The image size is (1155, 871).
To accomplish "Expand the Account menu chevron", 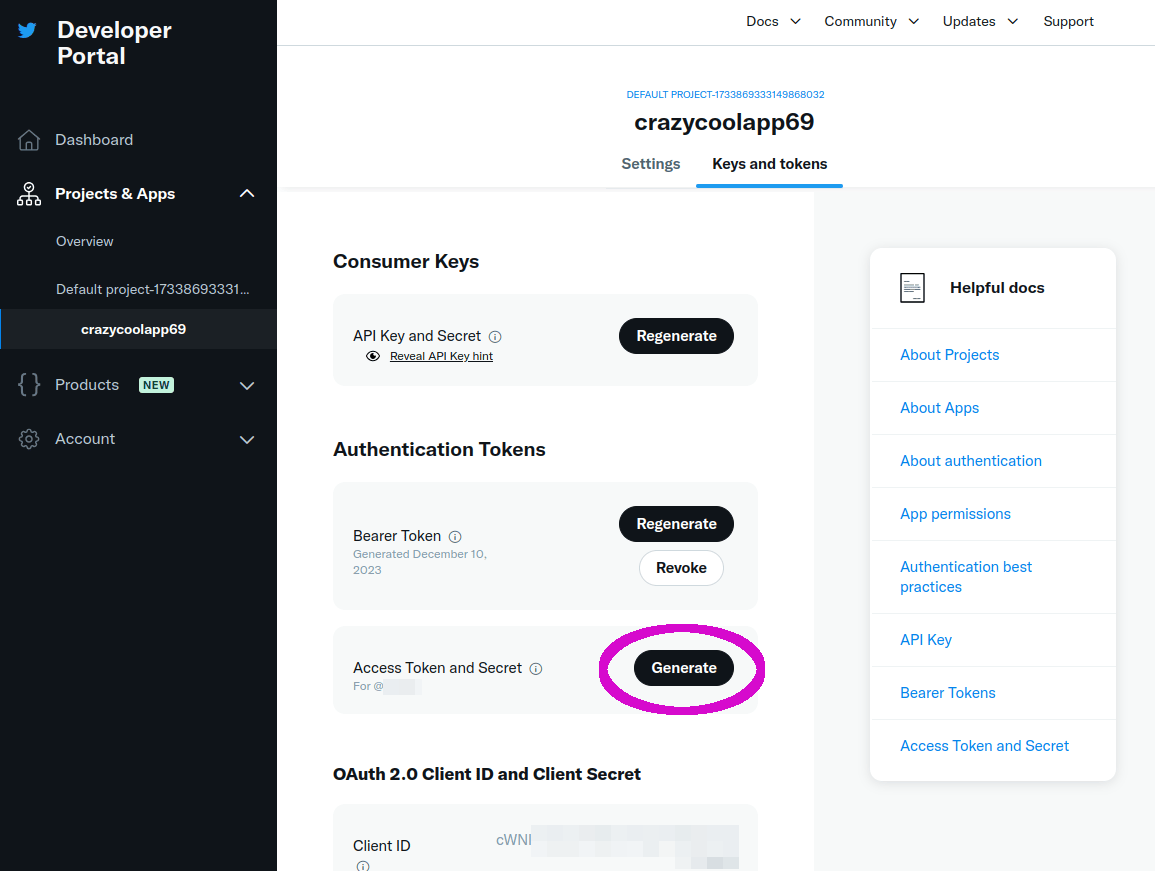I will 247,439.
